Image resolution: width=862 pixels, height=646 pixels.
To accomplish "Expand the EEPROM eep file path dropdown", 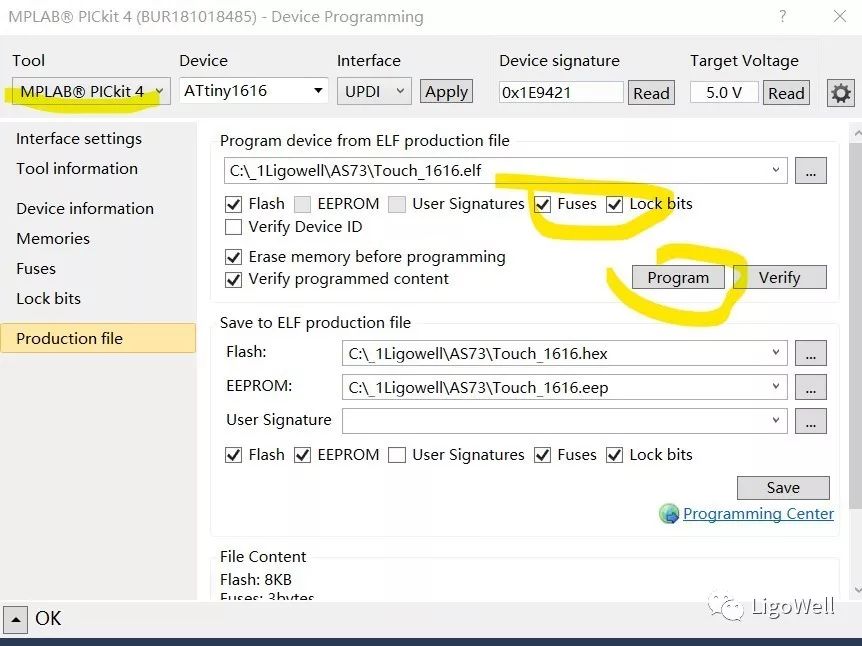I will pyautogui.click(x=776, y=387).
